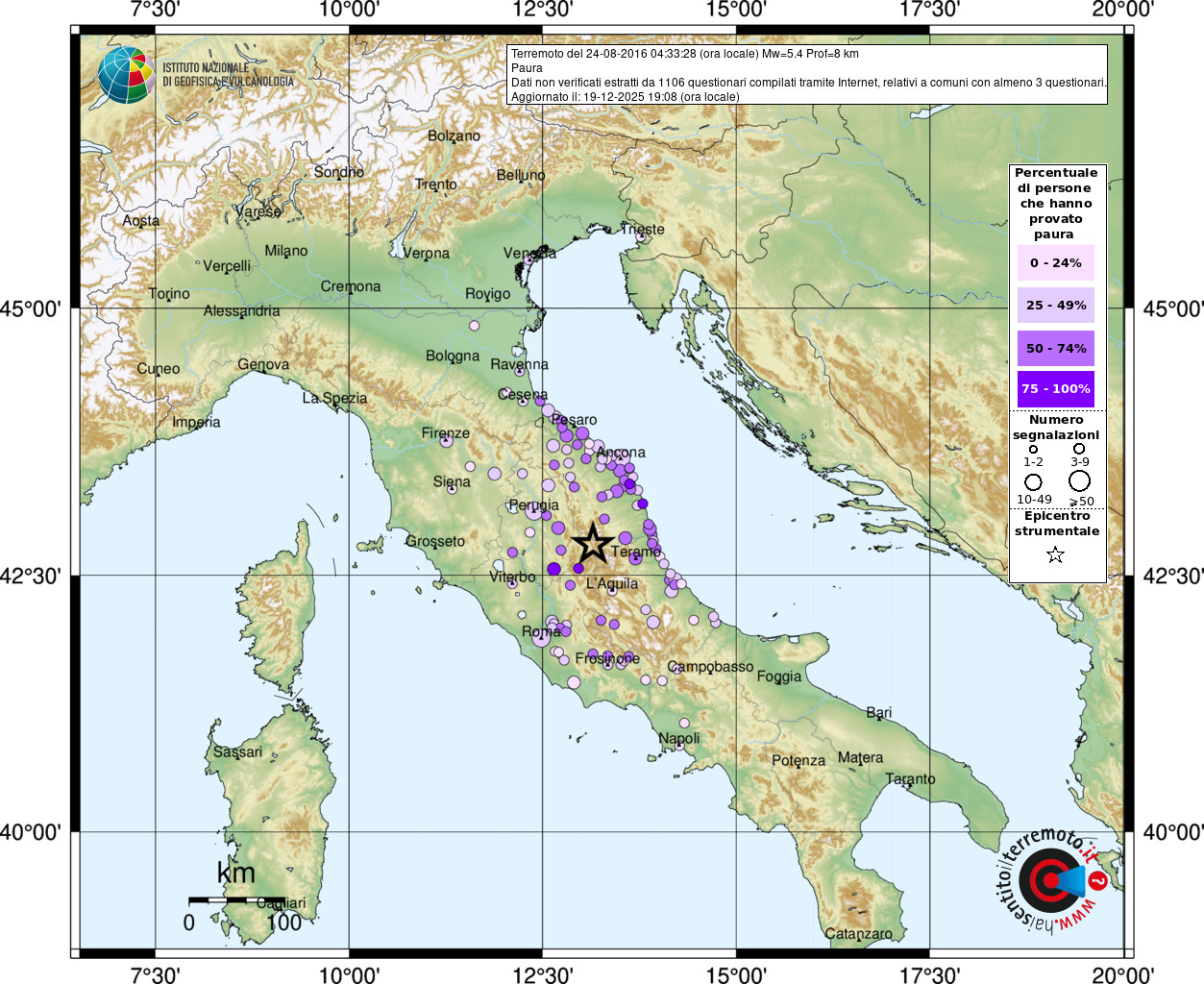Screen dimensions: 1204x984
Task: Click the 3-9 reports legend circle
Action: coord(1079,449)
